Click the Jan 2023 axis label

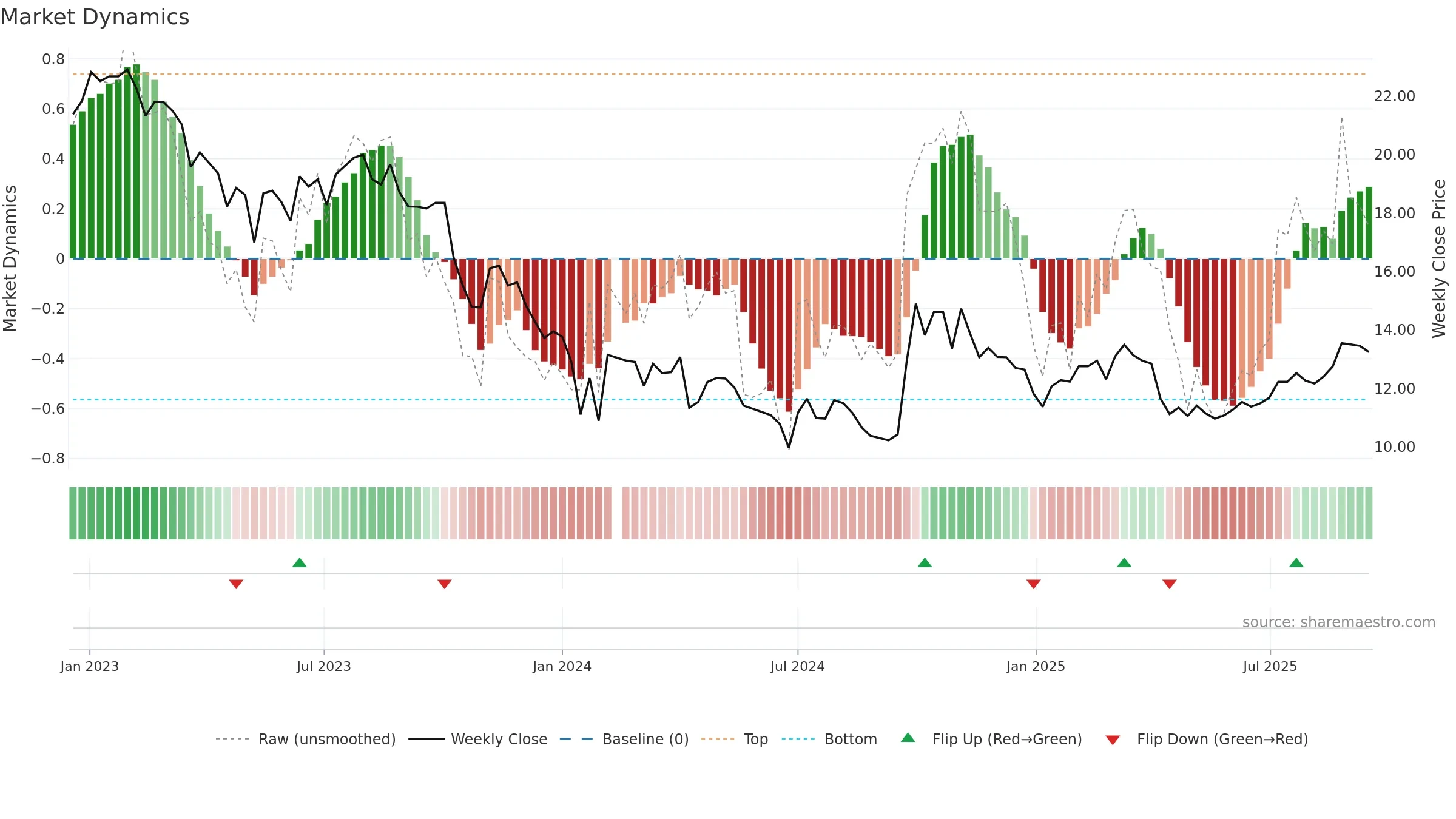(89, 666)
